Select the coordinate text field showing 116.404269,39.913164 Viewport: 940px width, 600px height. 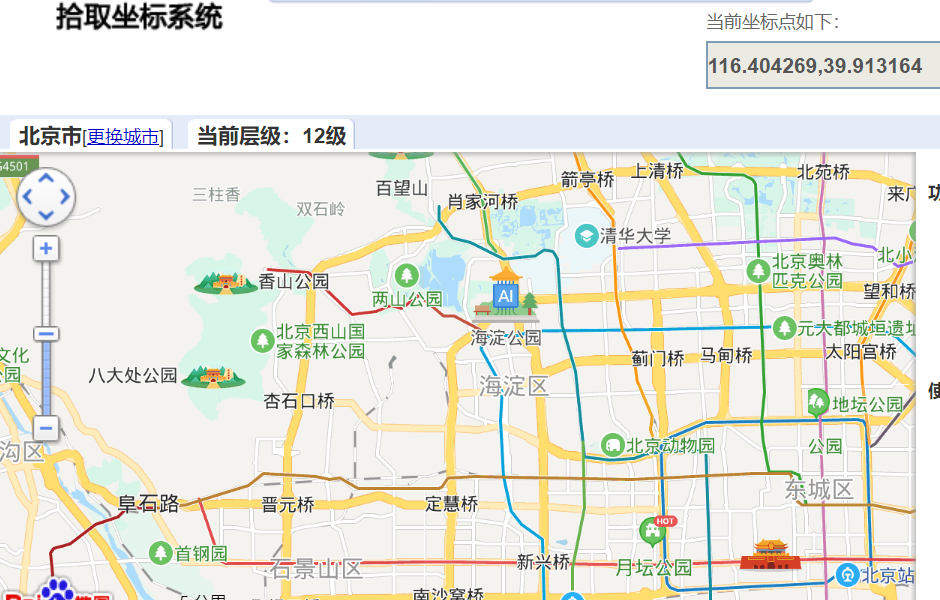pyautogui.click(x=822, y=64)
